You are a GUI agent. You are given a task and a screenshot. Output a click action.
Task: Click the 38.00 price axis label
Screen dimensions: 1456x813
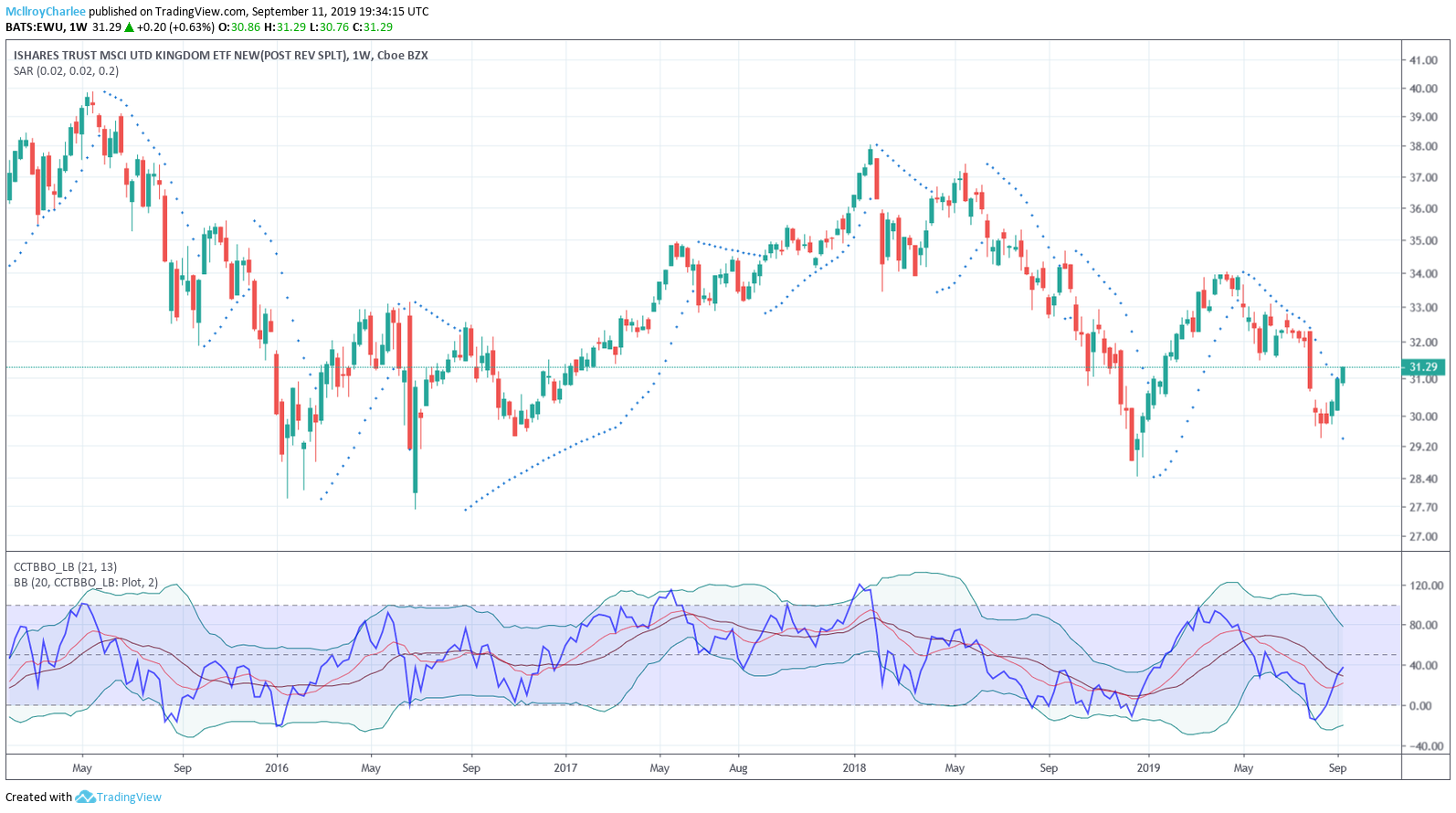point(1423,146)
